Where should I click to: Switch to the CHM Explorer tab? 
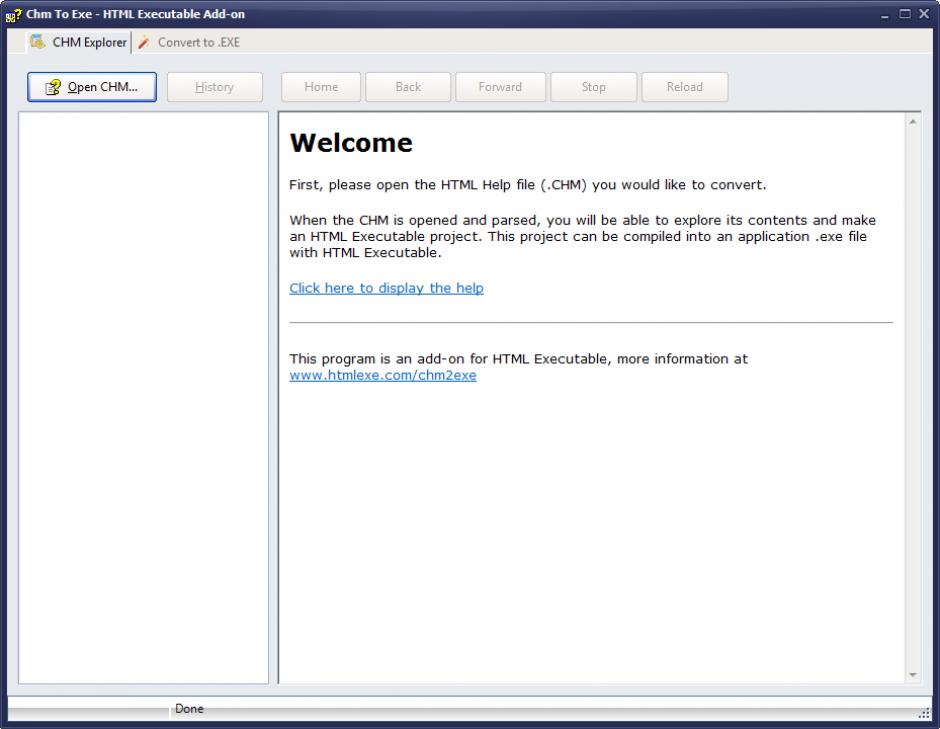(79, 43)
